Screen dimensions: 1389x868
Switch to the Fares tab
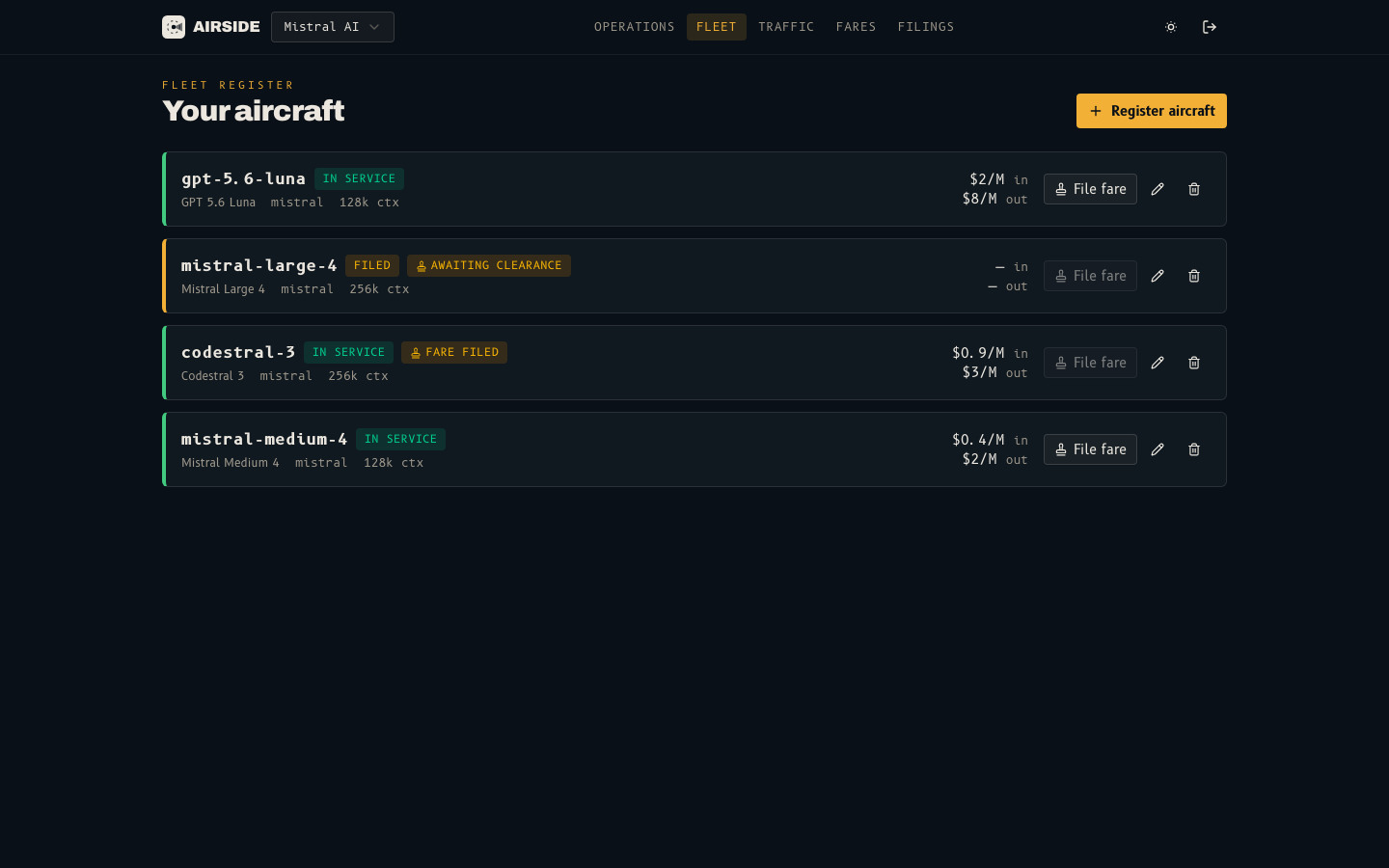857,27
